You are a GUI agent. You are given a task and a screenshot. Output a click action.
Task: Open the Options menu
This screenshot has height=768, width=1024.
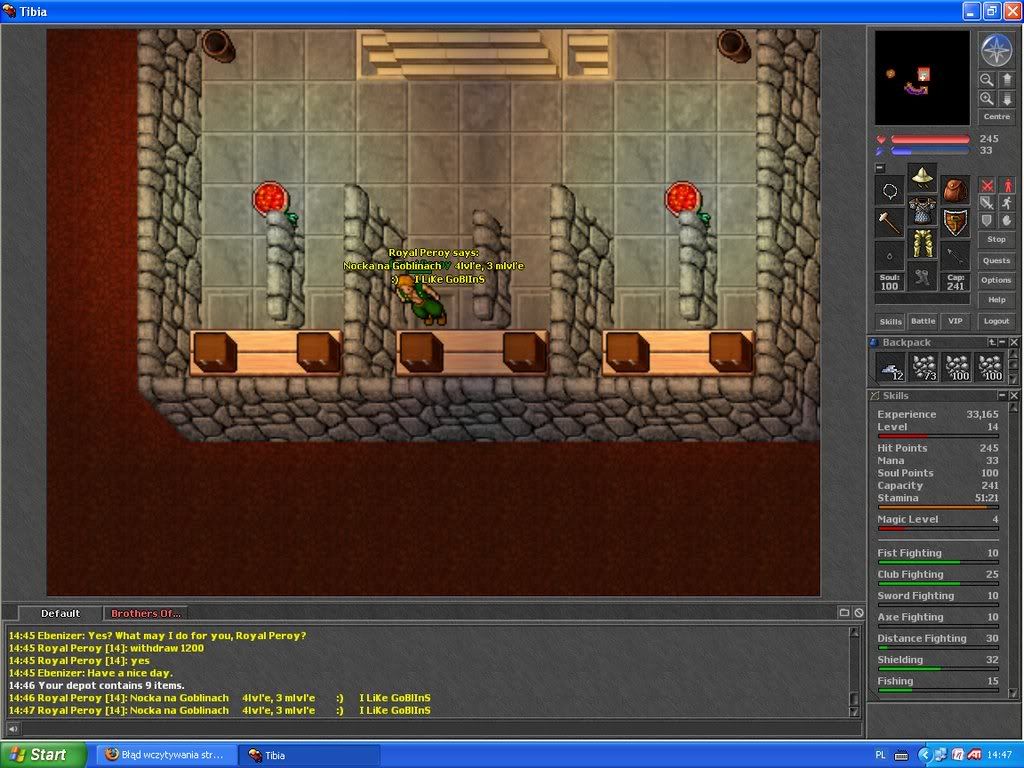(x=997, y=280)
